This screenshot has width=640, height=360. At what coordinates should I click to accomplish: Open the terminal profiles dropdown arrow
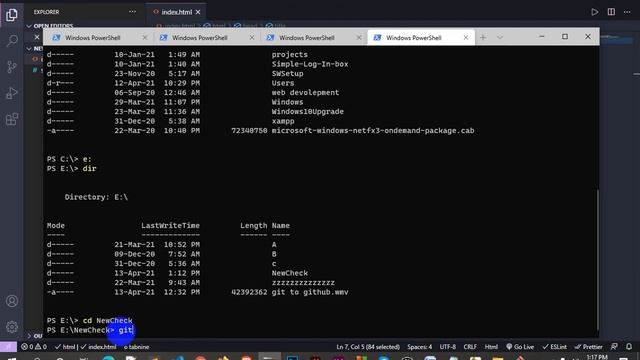point(500,38)
